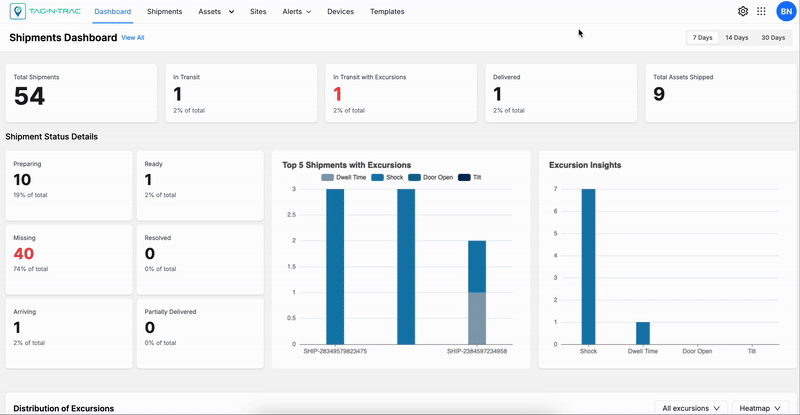Switch to the Templates tab
Image resolution: width=800 pixels, height=415 pixels.
(x=387, y=12)
